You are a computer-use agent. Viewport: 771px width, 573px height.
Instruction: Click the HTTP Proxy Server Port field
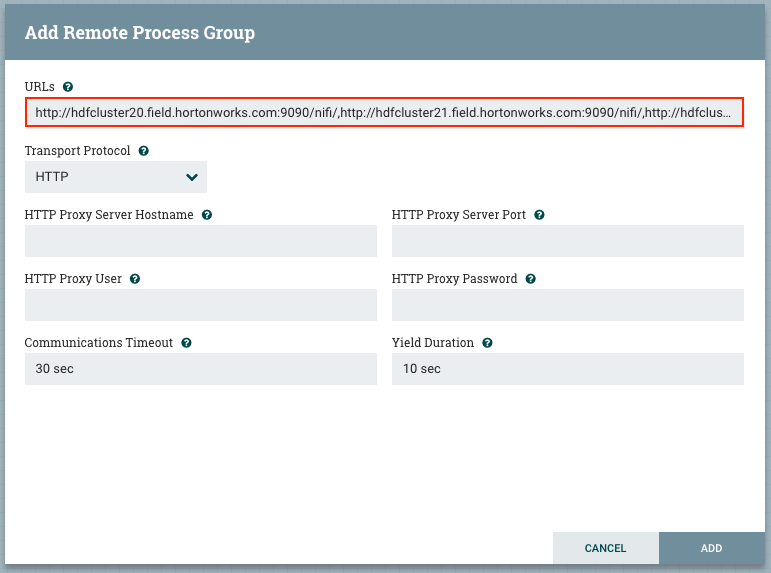[567, 241]
